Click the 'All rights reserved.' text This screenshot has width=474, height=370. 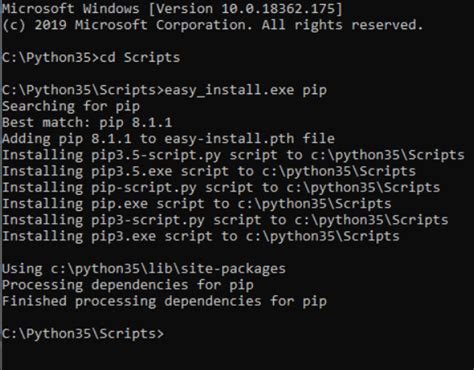(x=342, y=25)
